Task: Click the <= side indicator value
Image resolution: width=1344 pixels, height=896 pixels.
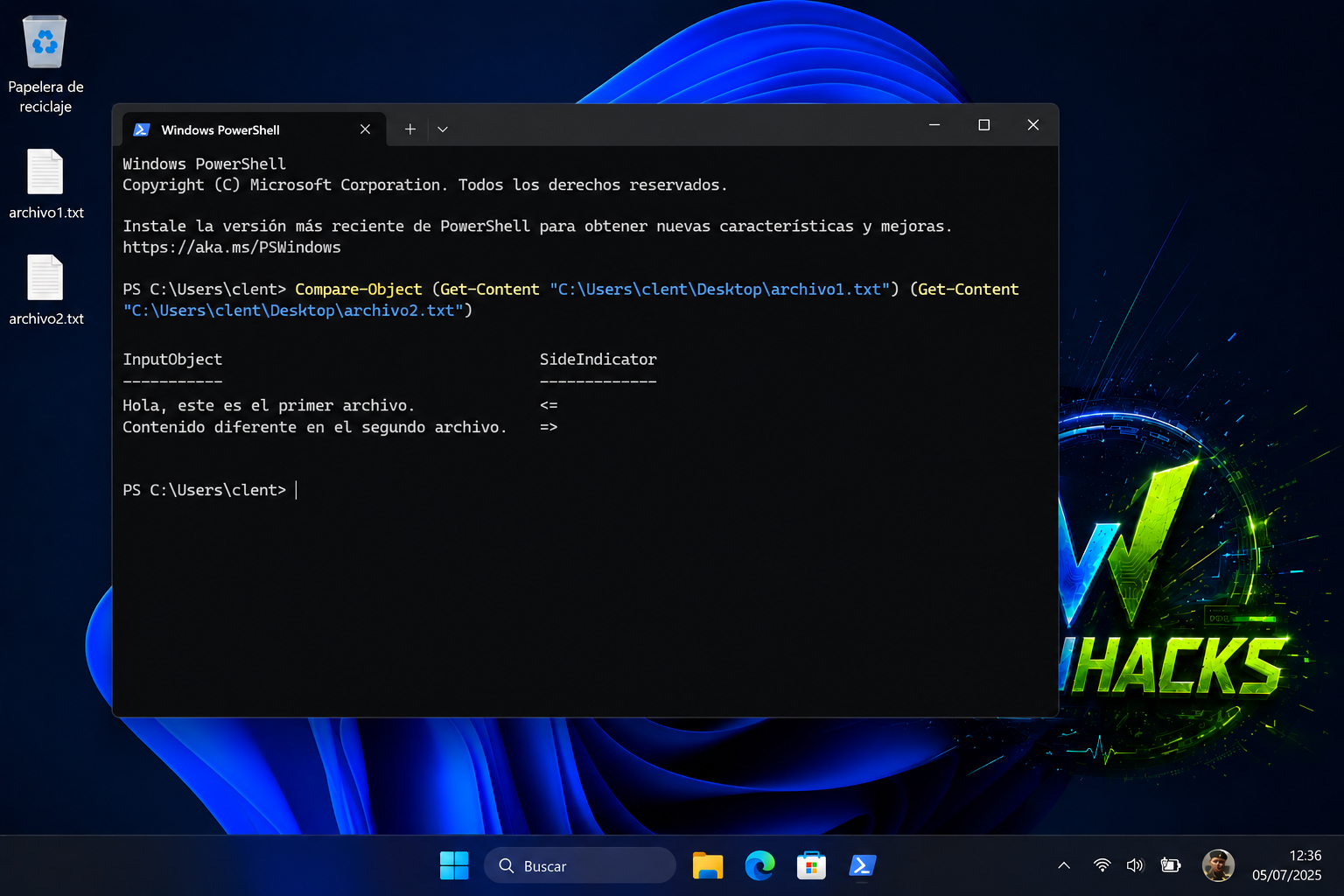Action: pos(549,406)
